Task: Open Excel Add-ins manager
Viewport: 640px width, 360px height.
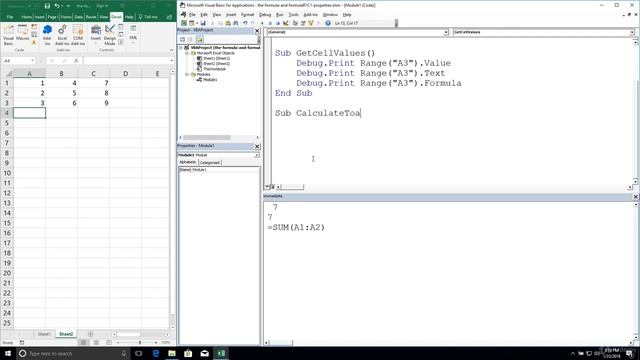Action: tap(62, 35)
